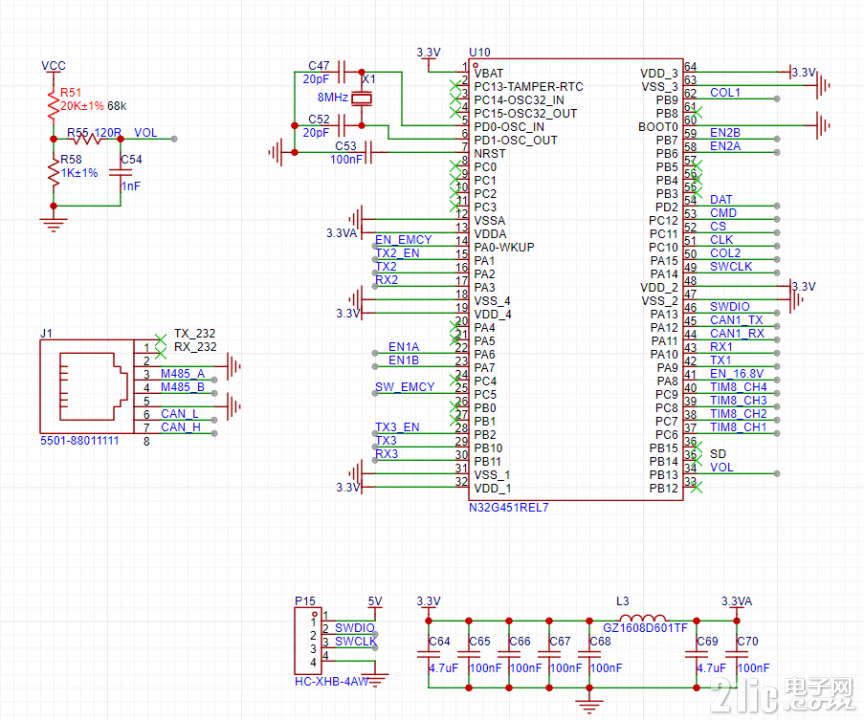The height and width of the screenshot is (720, 864).
Task: Select the BOOT0 pin name inside U10
Action: pyautogui.click(x=658, y=127)
